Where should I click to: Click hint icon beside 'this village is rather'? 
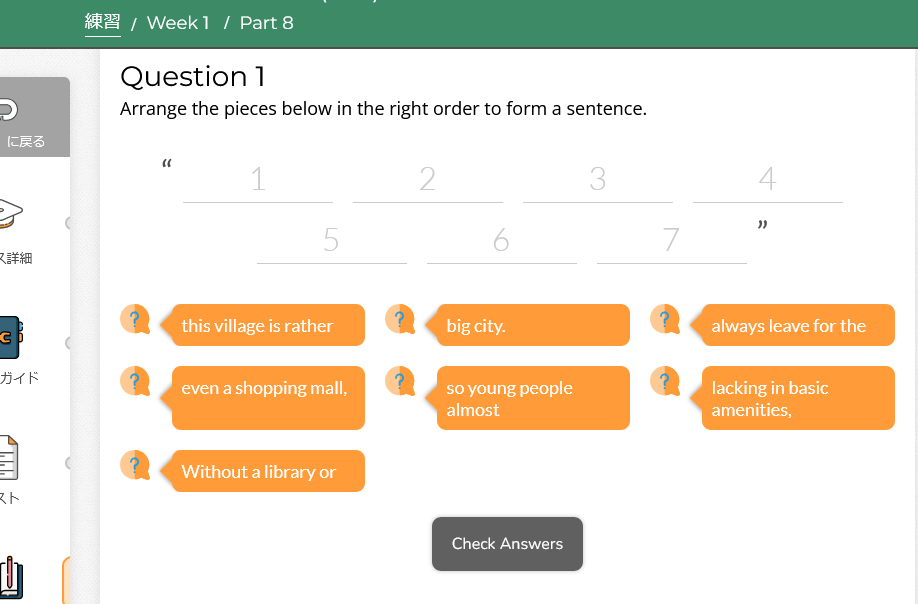click(134, 320)
